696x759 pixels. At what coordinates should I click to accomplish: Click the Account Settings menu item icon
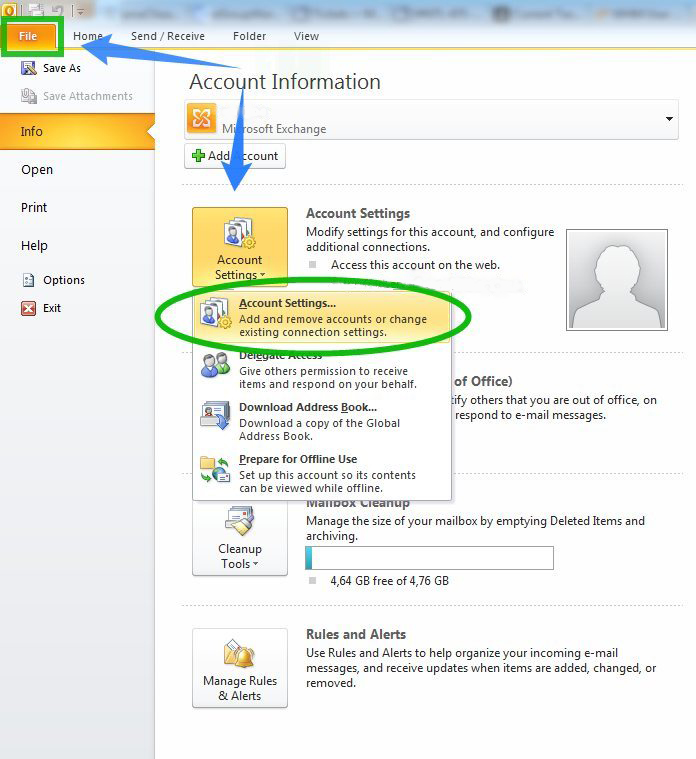click(x=215, y=313)
